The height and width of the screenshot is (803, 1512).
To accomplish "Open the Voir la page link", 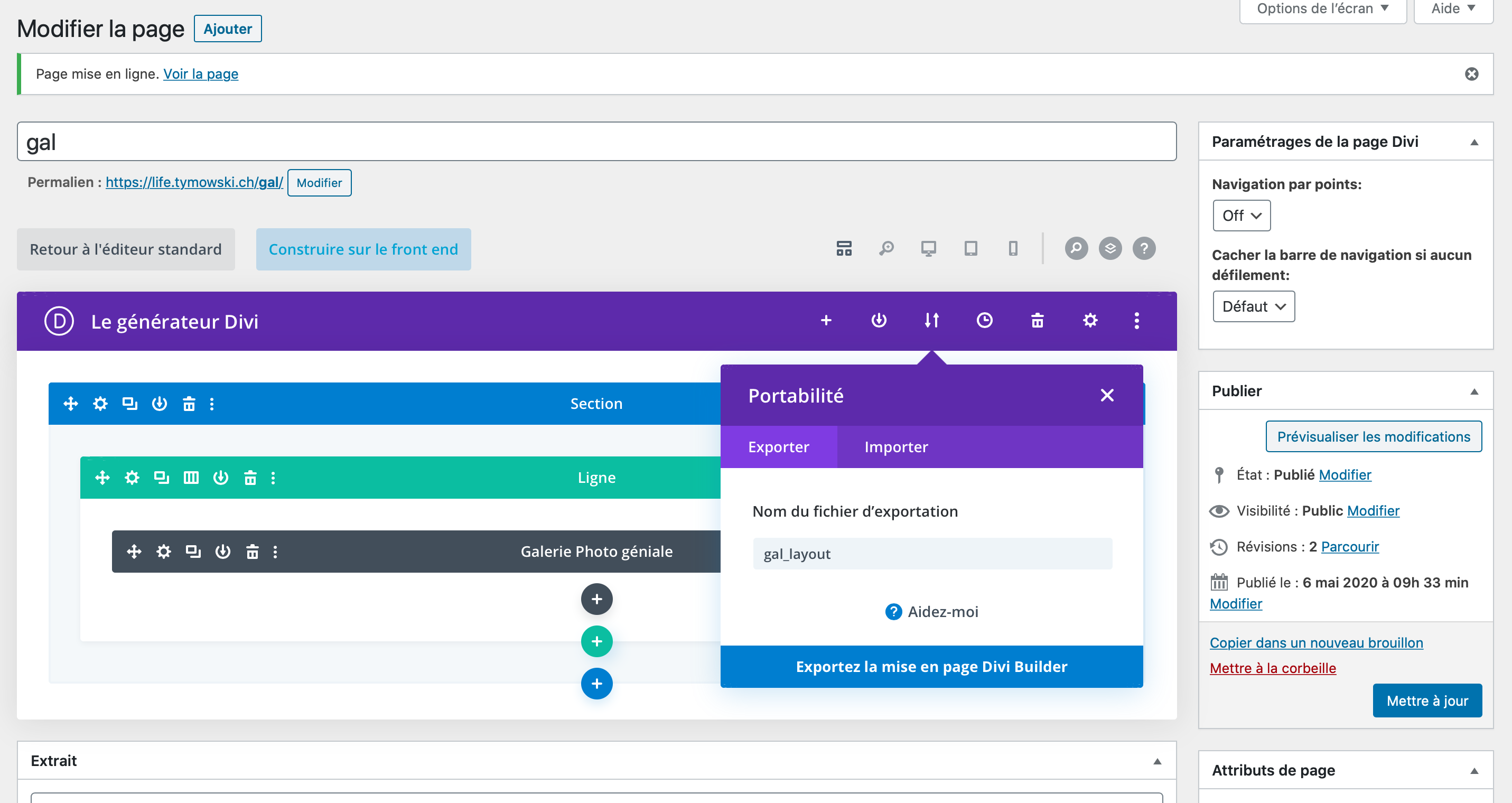I will click(x=200, y=74).
